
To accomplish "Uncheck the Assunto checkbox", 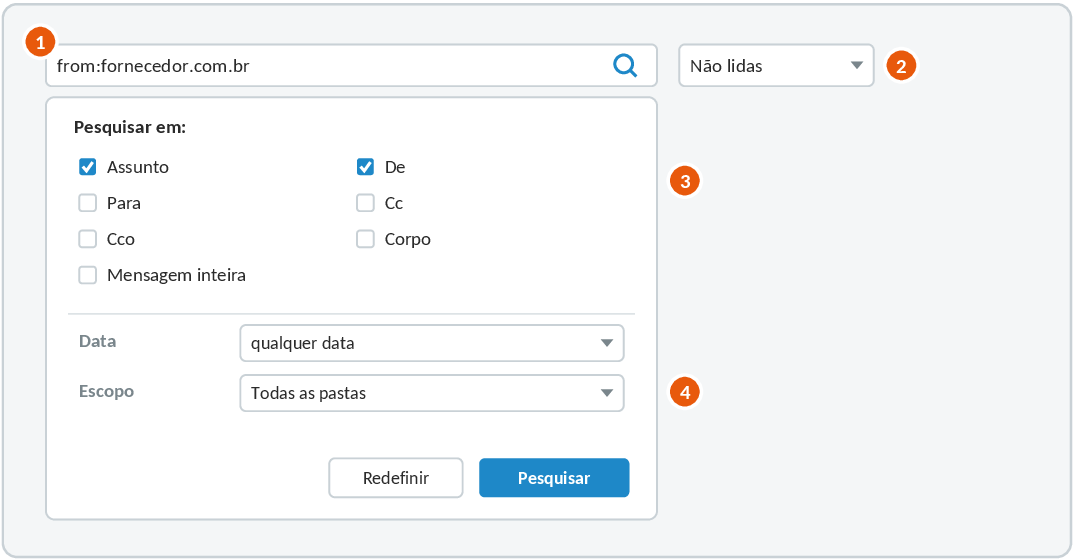I will click(88, 167).
